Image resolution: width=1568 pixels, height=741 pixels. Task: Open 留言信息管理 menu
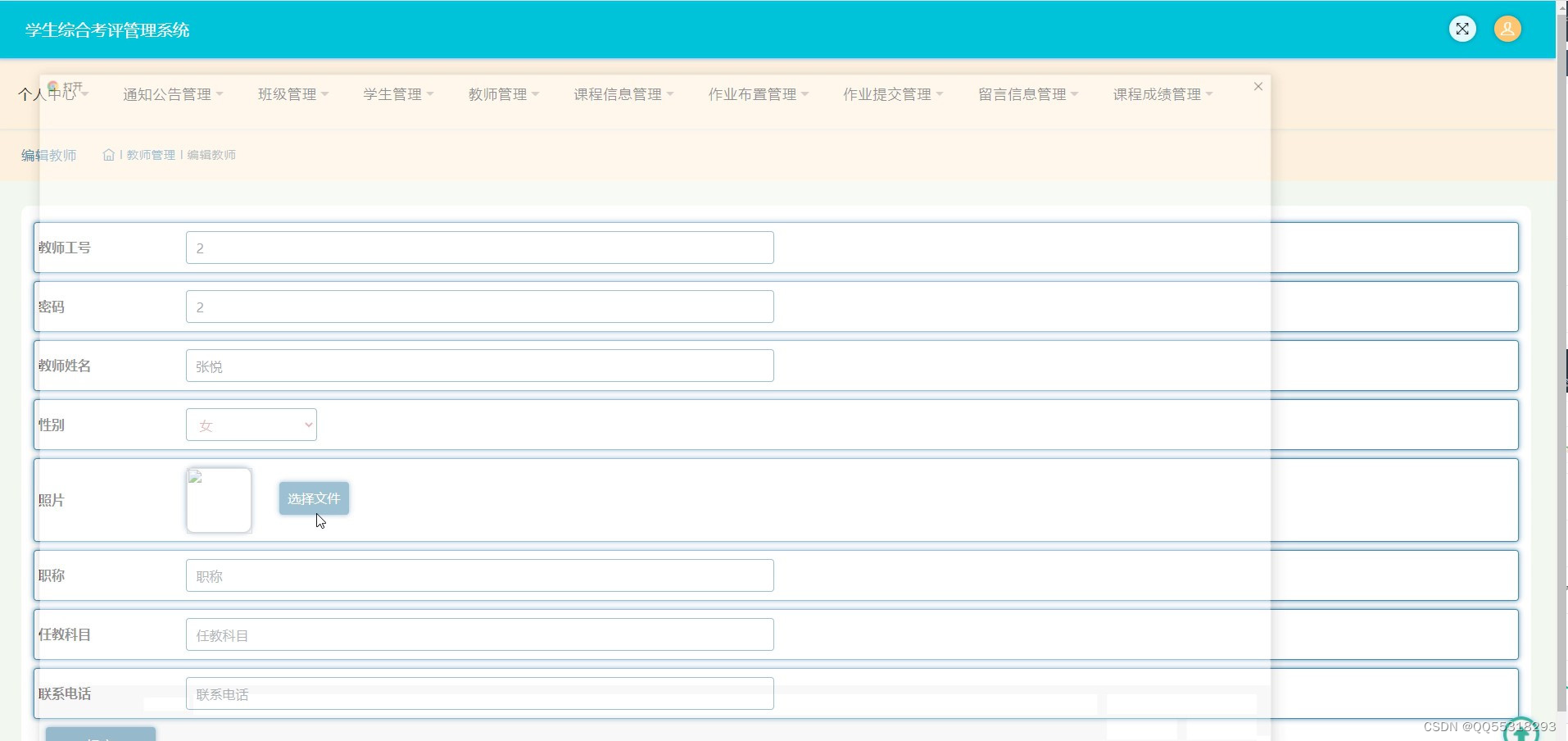click(1028, 94)
